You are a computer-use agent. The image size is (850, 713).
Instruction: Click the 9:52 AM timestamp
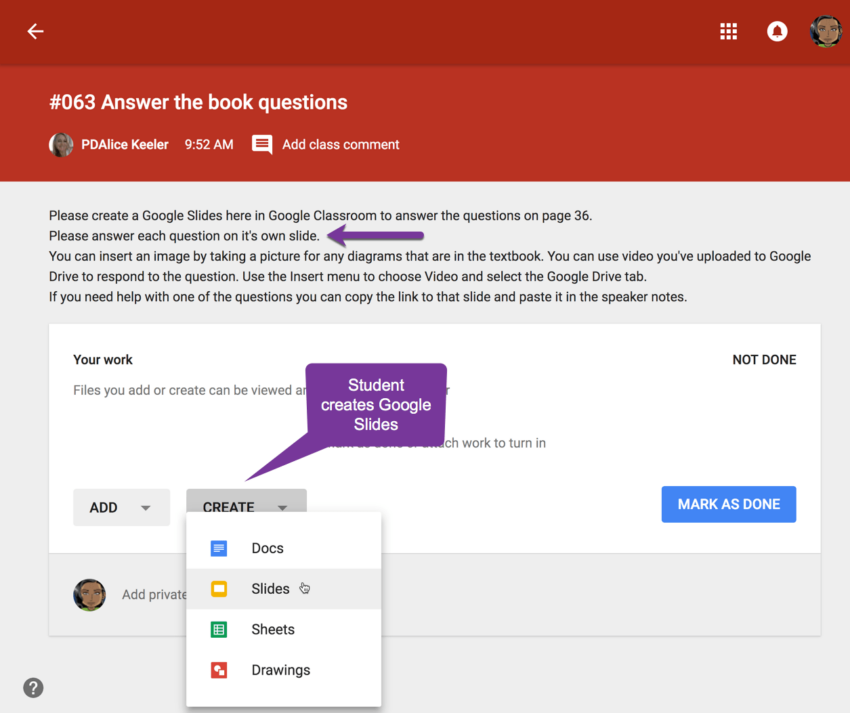[x=209, y=145]
